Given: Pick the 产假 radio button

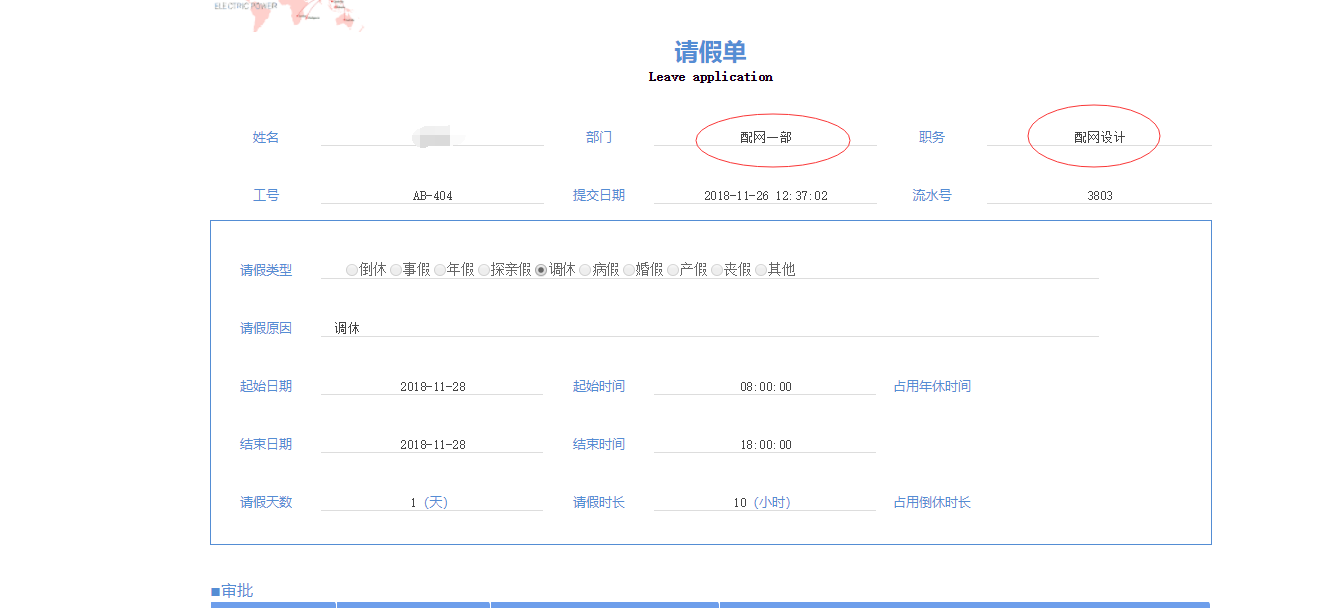Looking at the screenshot, I should pos(673,270).
